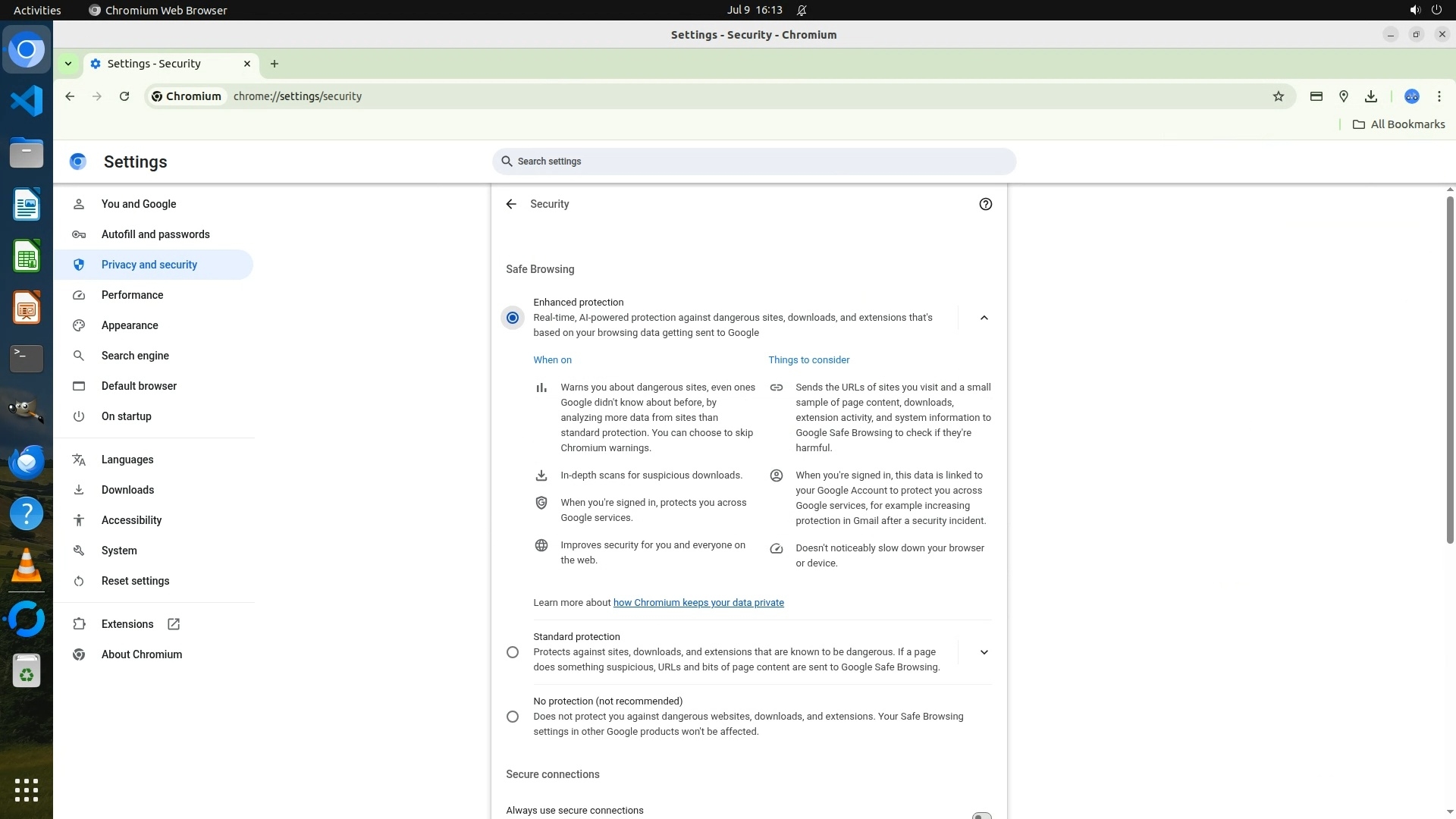Open how Chromium keeps your data private link
Viewport: 1456px width, 819px height.
698,603
